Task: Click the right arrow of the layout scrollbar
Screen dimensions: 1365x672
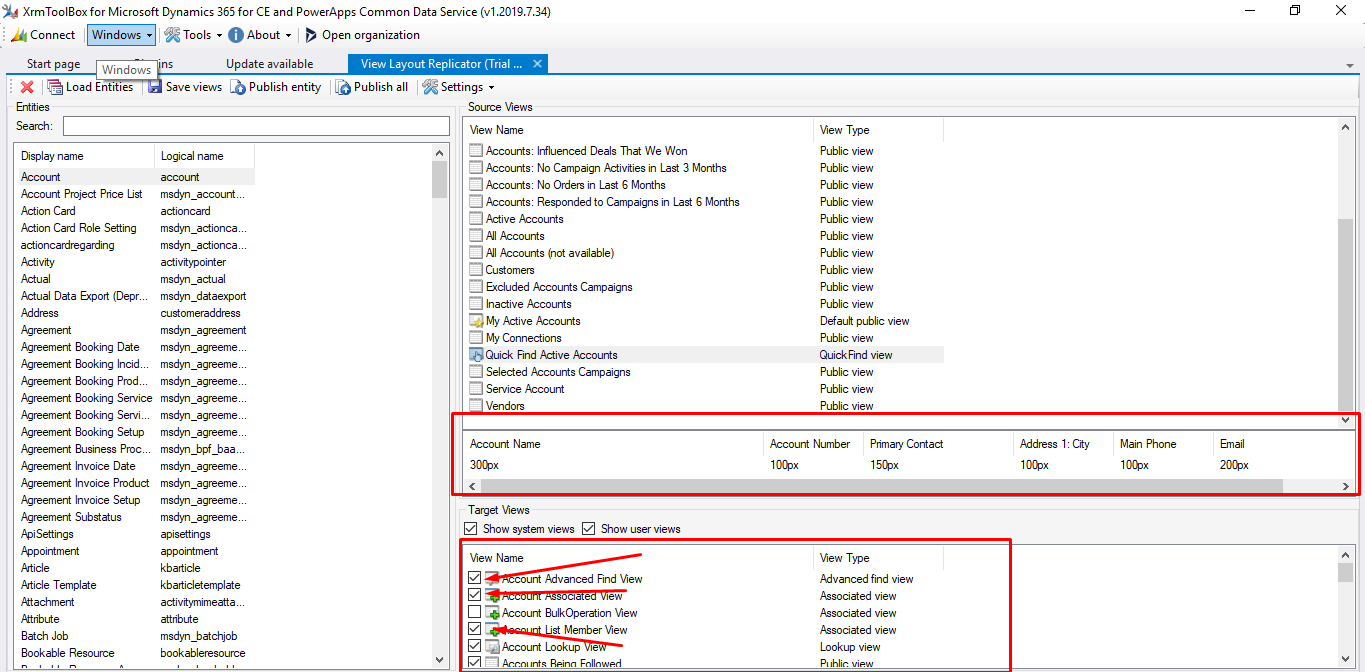Action: (1346, 486)
